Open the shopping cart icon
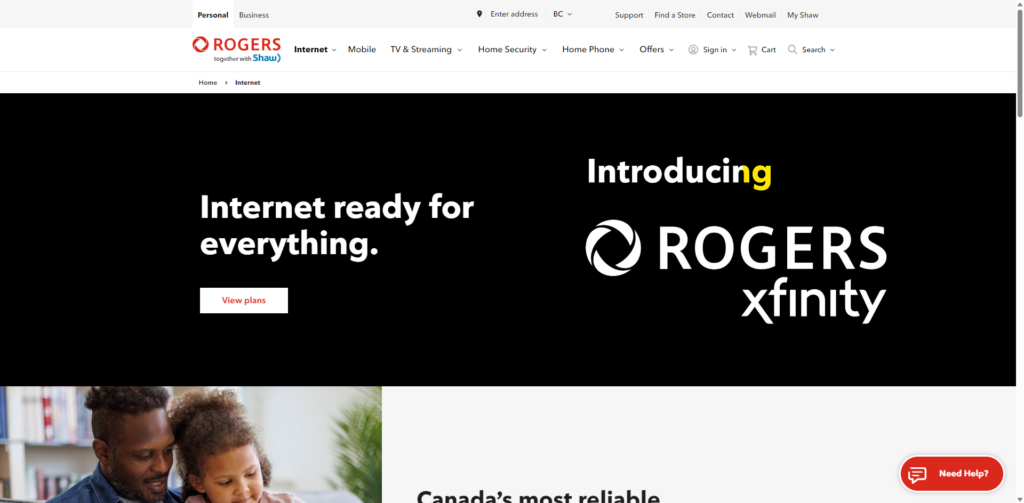 point(752,50)
